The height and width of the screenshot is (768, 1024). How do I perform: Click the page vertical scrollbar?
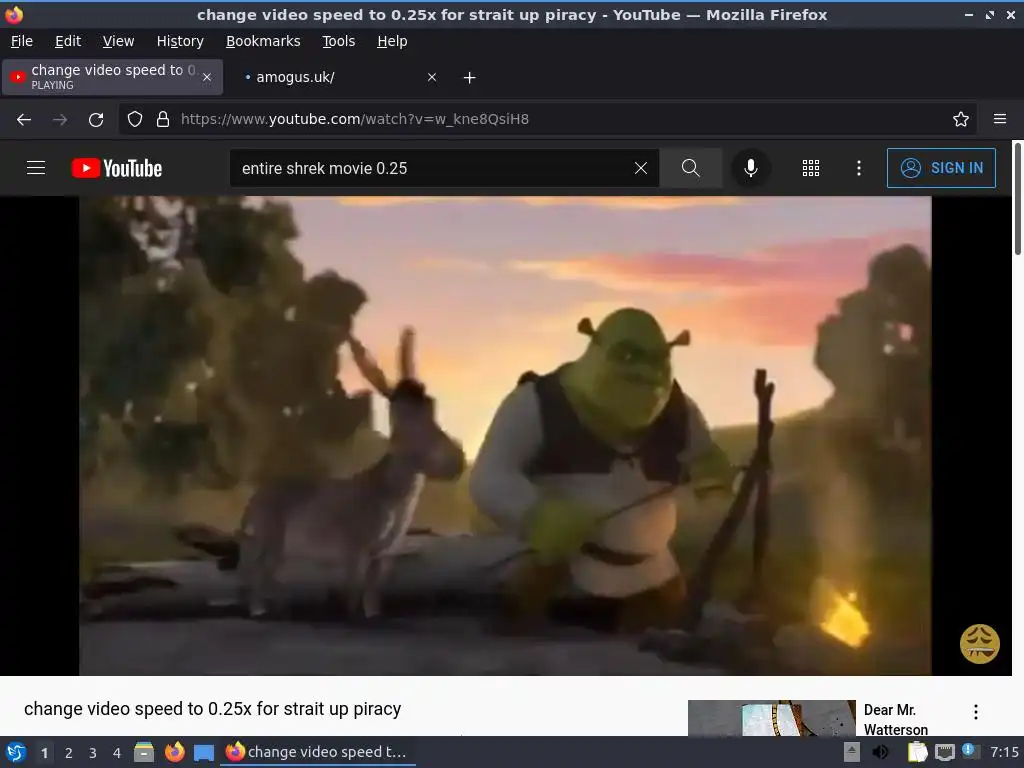[x=1017, y=199]
